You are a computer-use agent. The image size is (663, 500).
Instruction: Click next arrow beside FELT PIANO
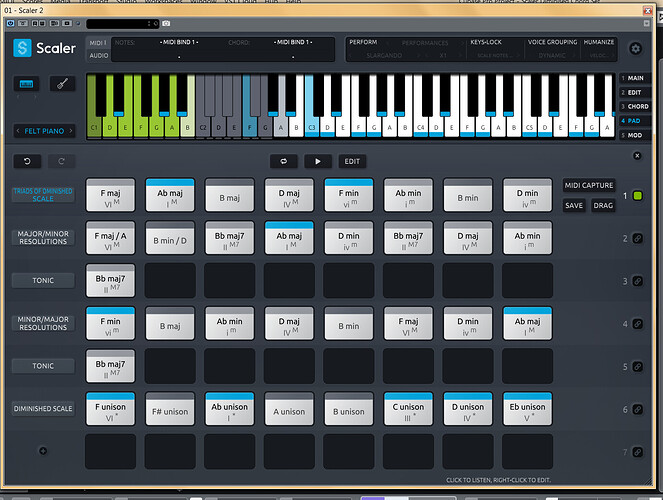coord(71,131)
